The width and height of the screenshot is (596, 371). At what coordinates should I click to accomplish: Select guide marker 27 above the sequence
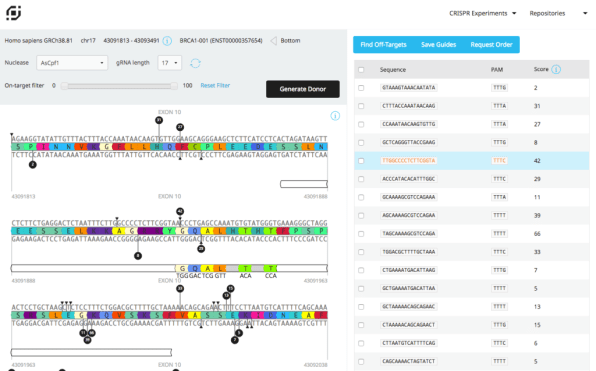(x=180, y=127)
